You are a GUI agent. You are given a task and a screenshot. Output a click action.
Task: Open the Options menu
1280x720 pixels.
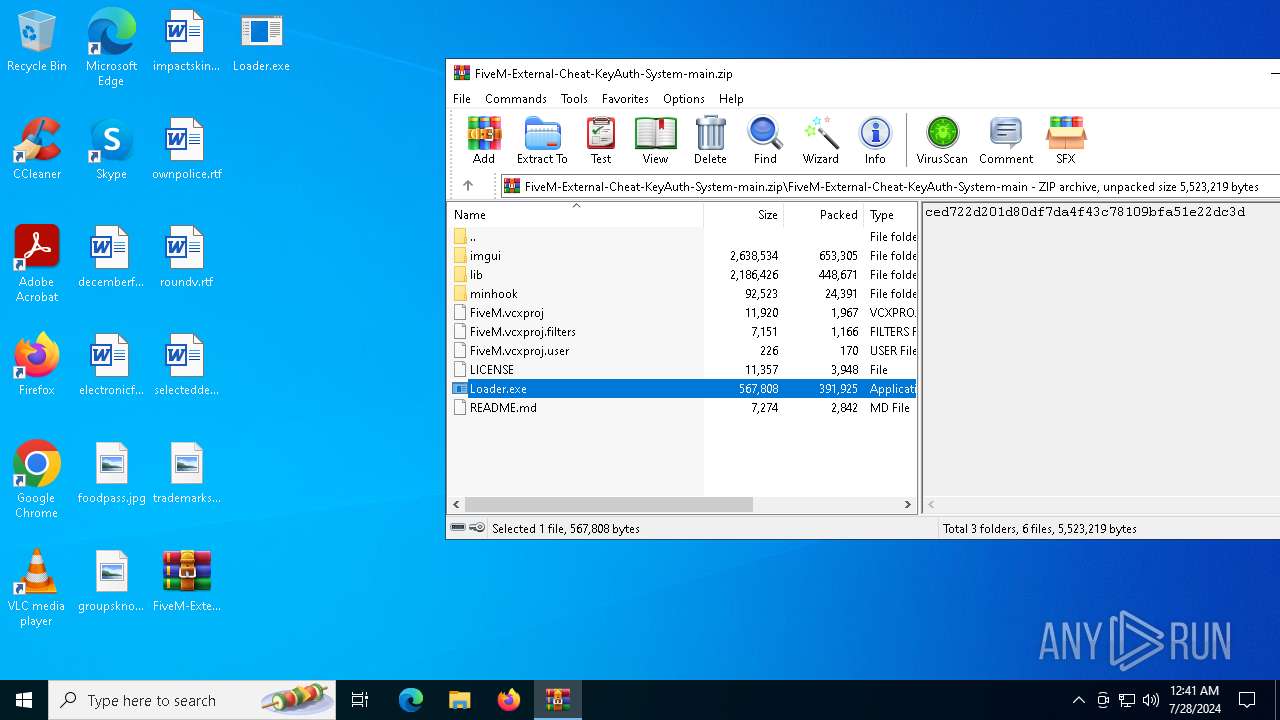click(x=684, y=99)
